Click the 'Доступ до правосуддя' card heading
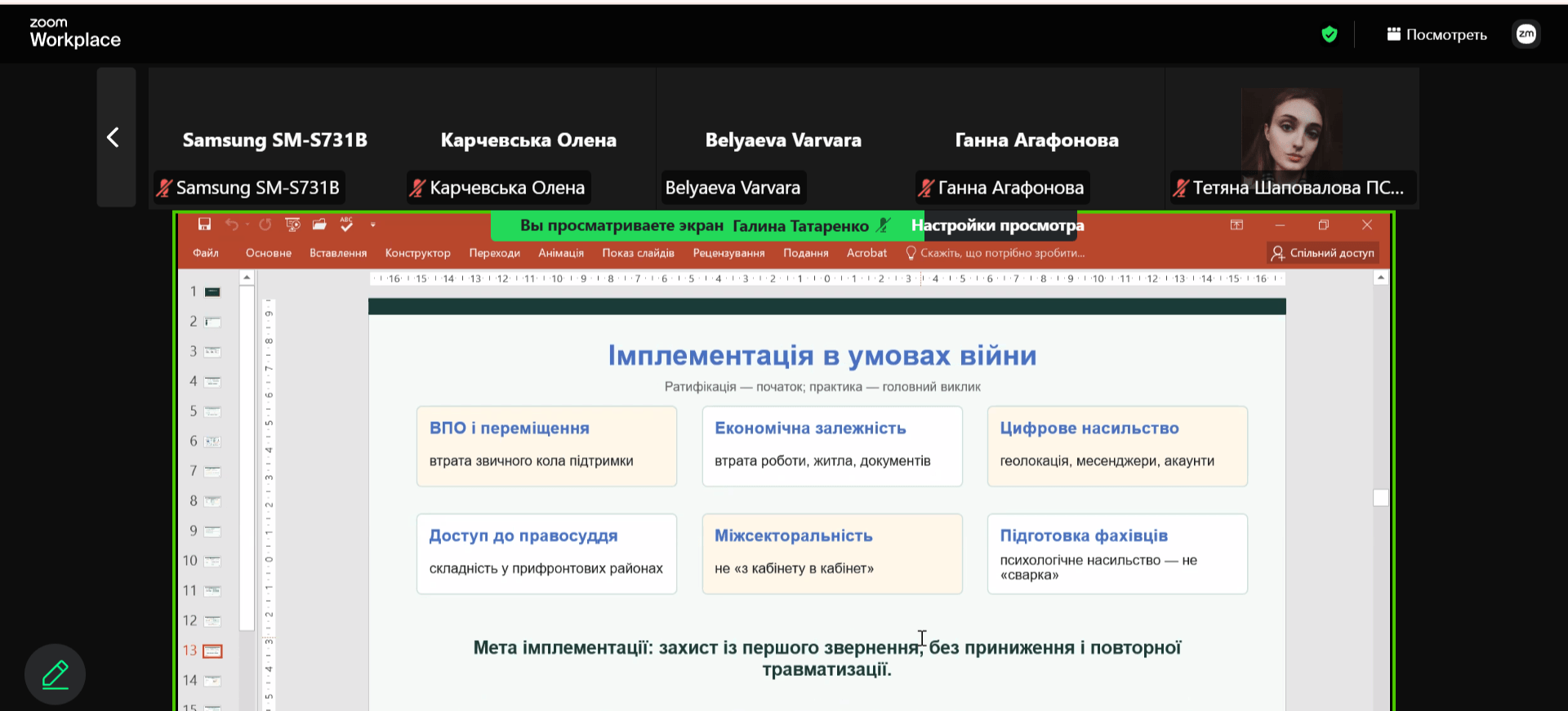1568x711 pixels. click(523, 535)
